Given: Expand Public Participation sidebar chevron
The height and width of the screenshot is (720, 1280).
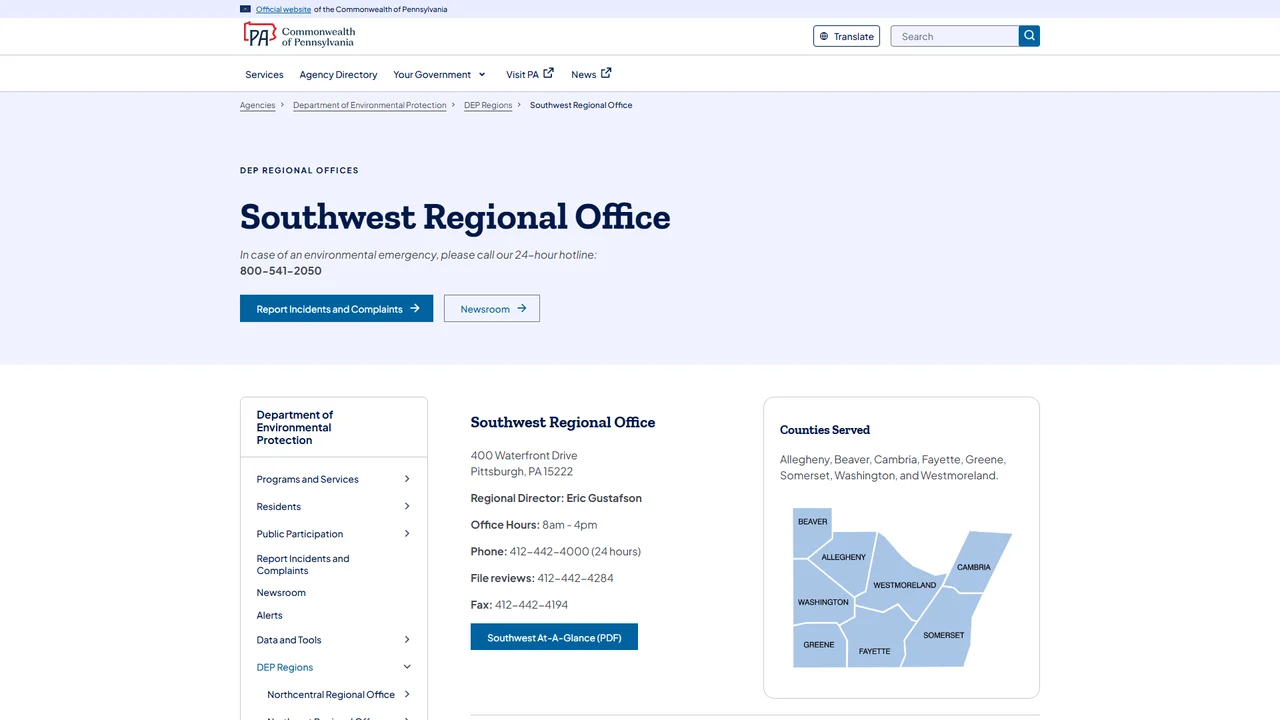Looking at the screenshot, I should pyautogui.click(x=407, y=533).
